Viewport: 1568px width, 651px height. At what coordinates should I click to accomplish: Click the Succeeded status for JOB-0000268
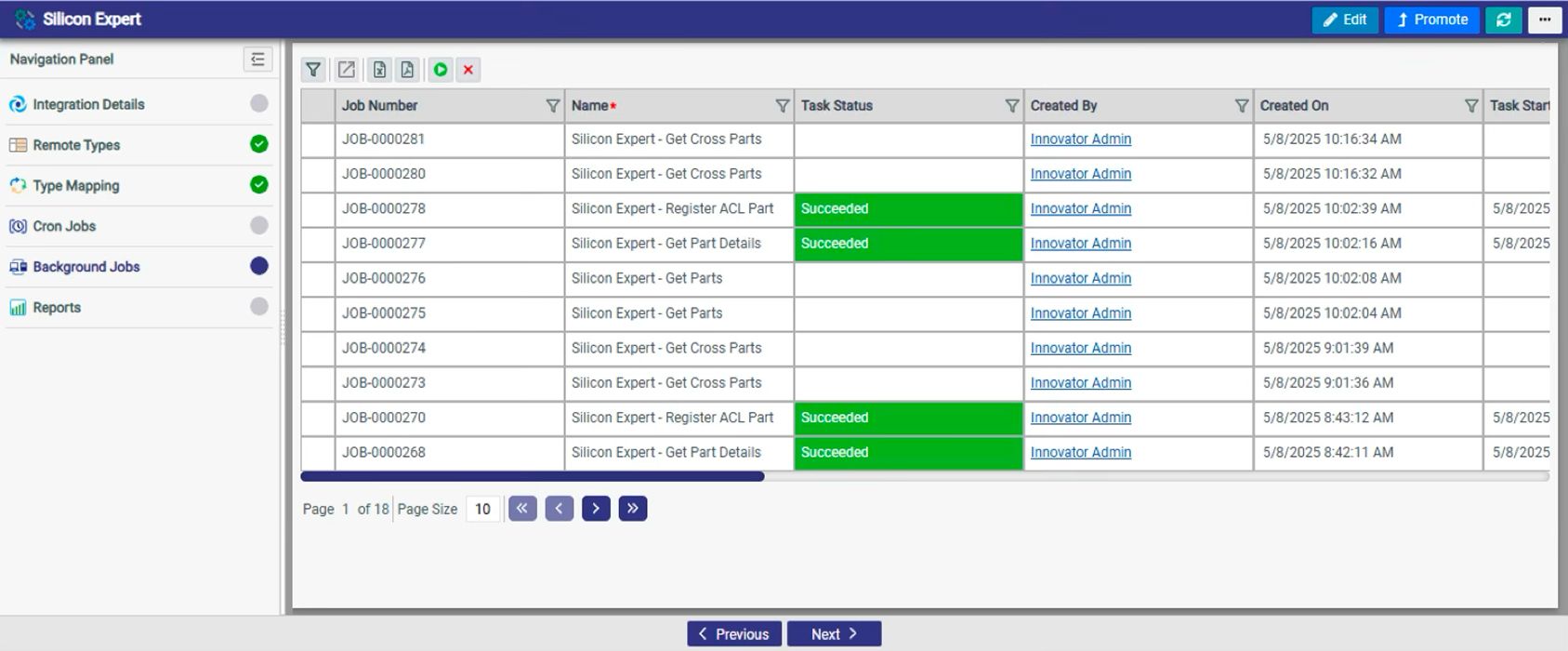tap(909, 453)
